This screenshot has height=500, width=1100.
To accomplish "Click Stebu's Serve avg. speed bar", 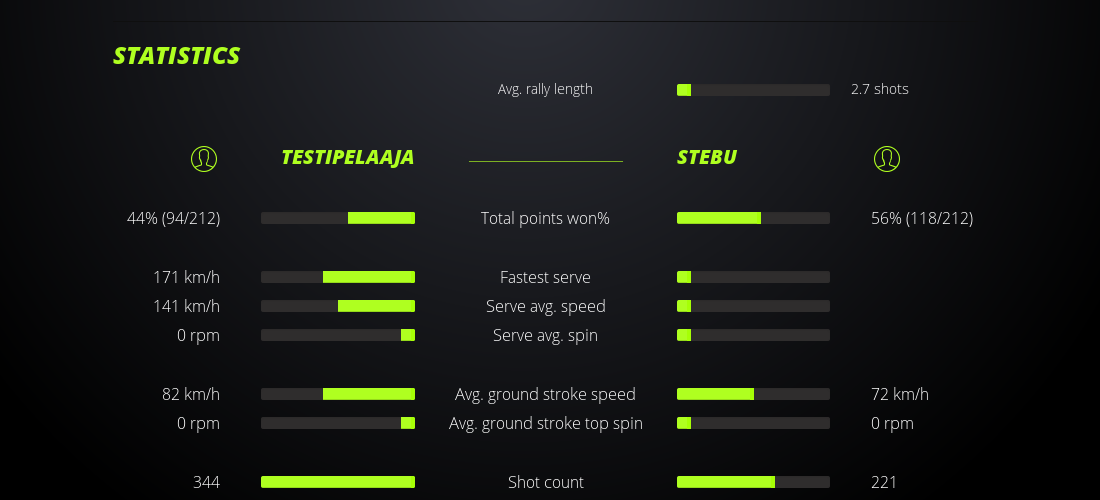I will tap(753, 306).
